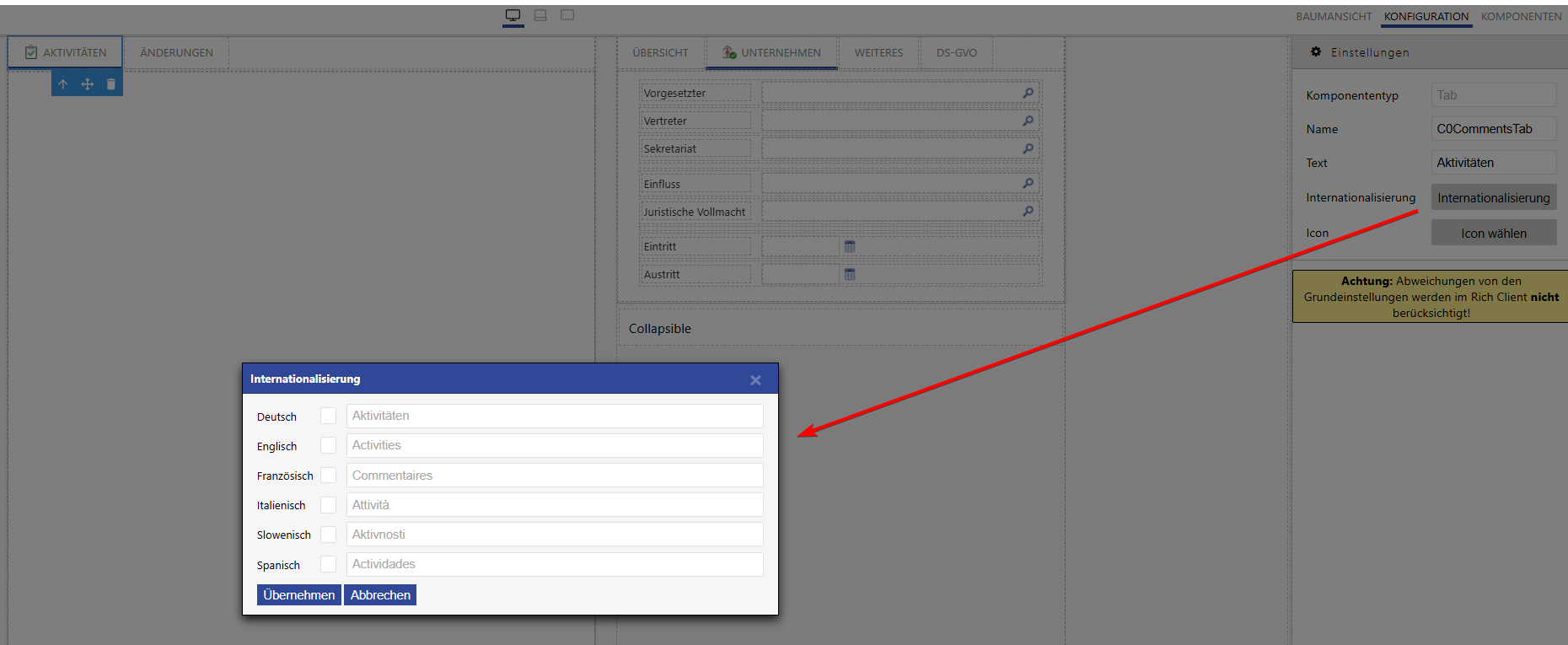Switch to the laptop preview icon
1568x645 pixels.
pos(540,15)
